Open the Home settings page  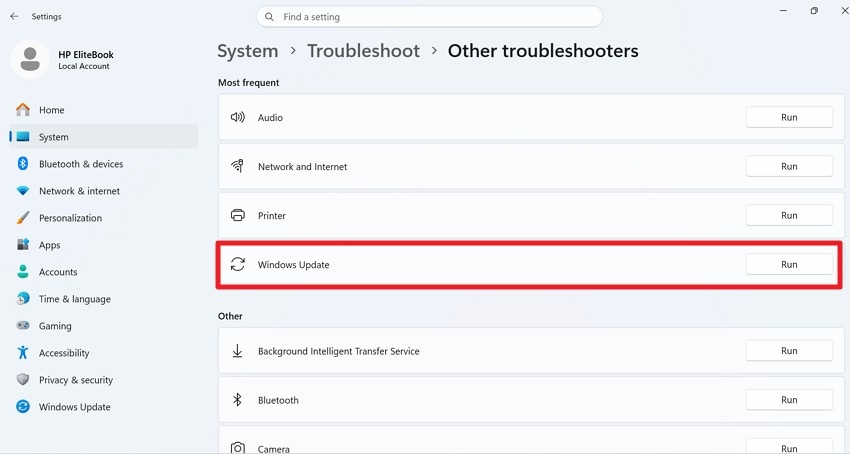coord(104,110)
